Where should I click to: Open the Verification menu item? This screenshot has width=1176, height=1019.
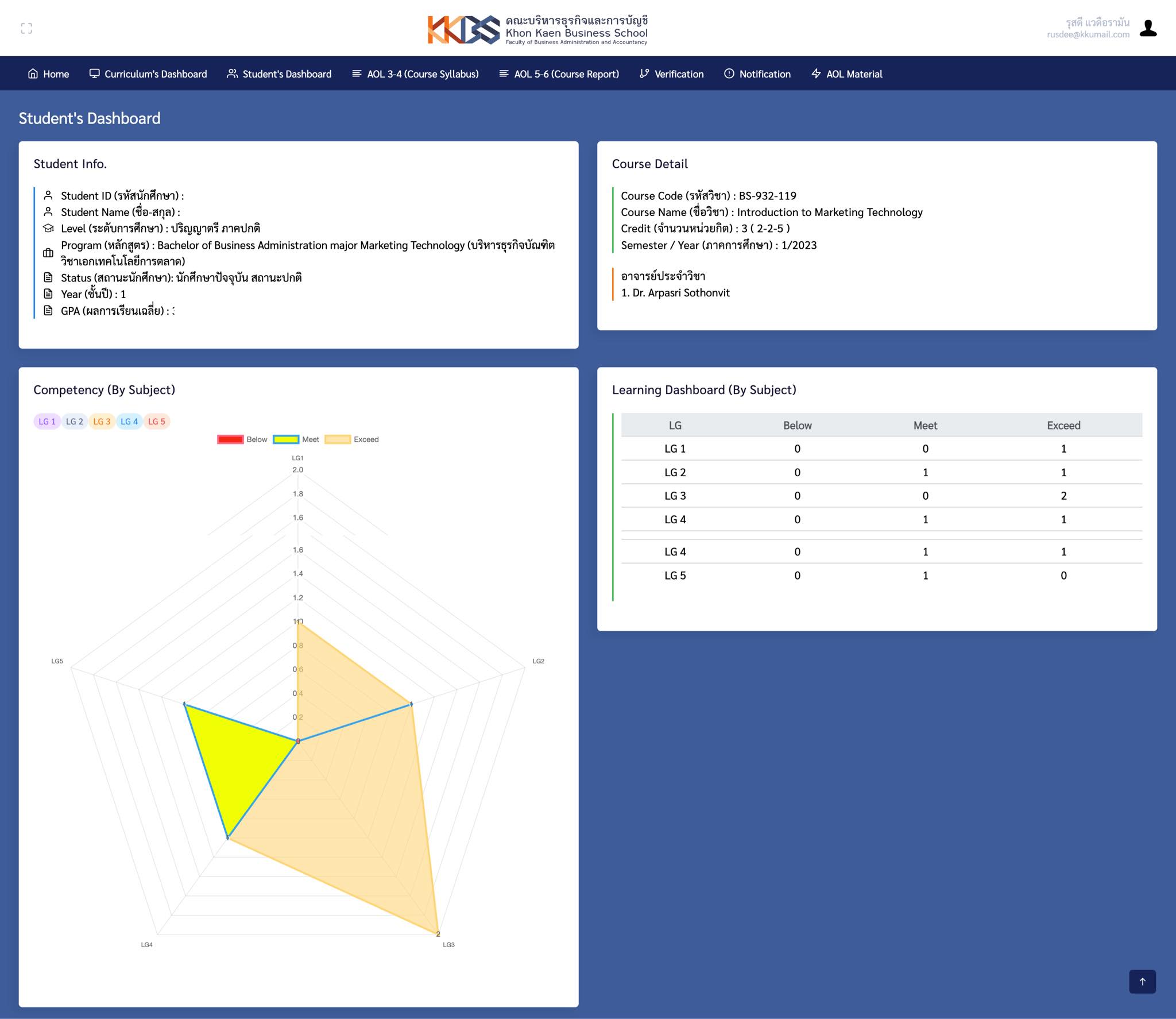pyautogui.click(x=671, y=74)
